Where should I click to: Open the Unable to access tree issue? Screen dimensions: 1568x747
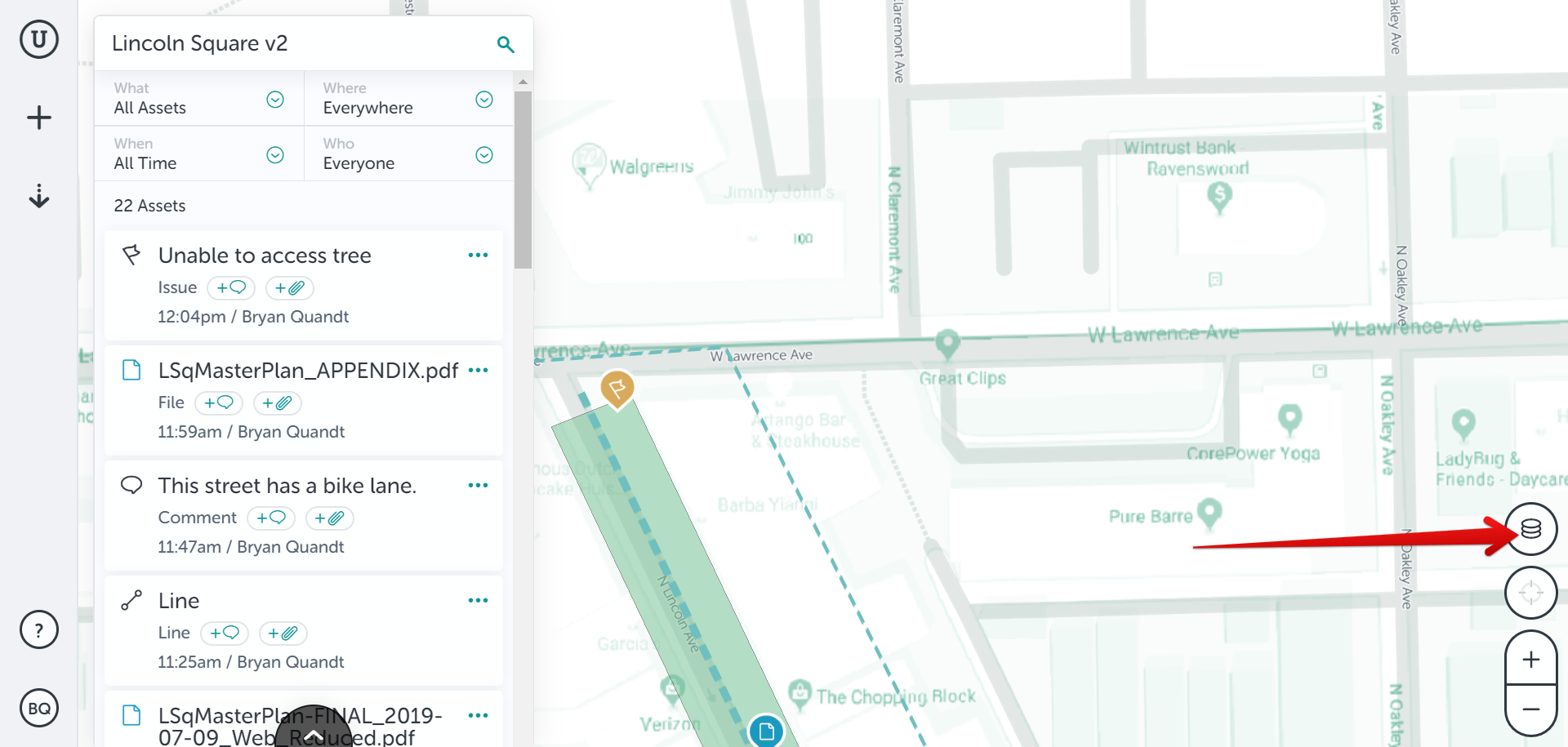tap(265, 256)
